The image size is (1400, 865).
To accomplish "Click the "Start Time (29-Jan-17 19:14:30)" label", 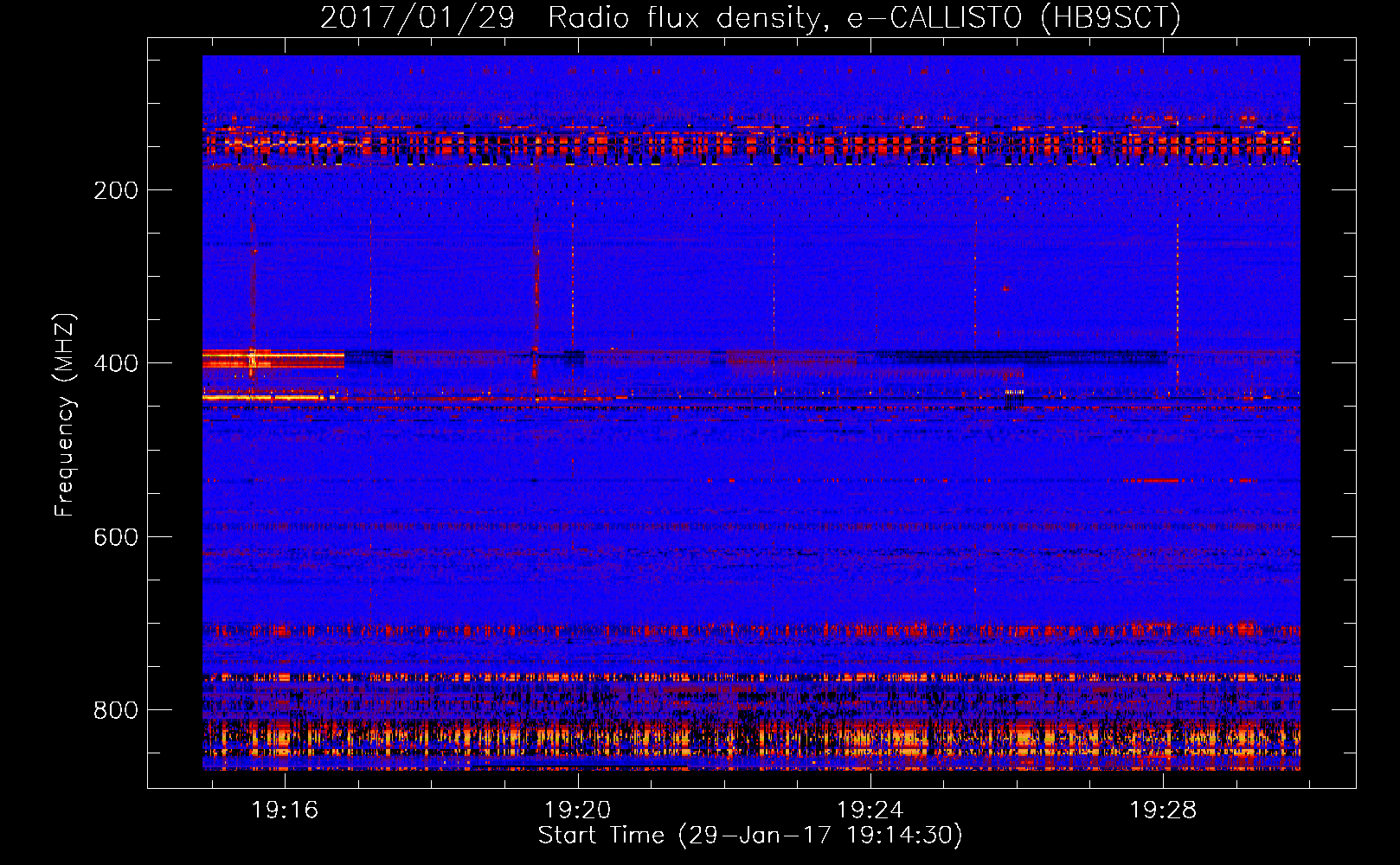I will point(750,836).
